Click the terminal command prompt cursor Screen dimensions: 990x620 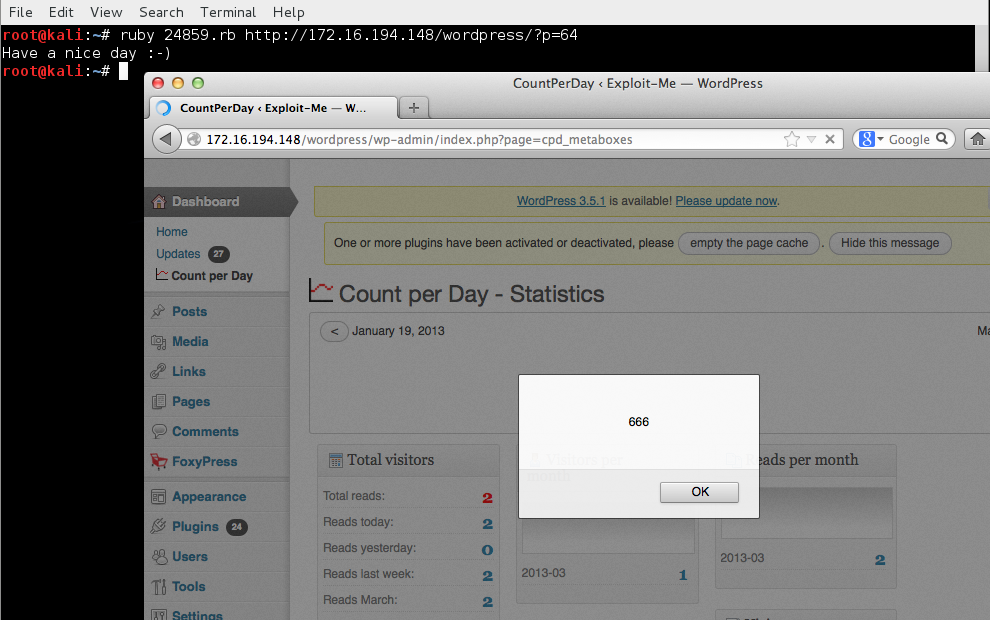[x=124, y=71]
